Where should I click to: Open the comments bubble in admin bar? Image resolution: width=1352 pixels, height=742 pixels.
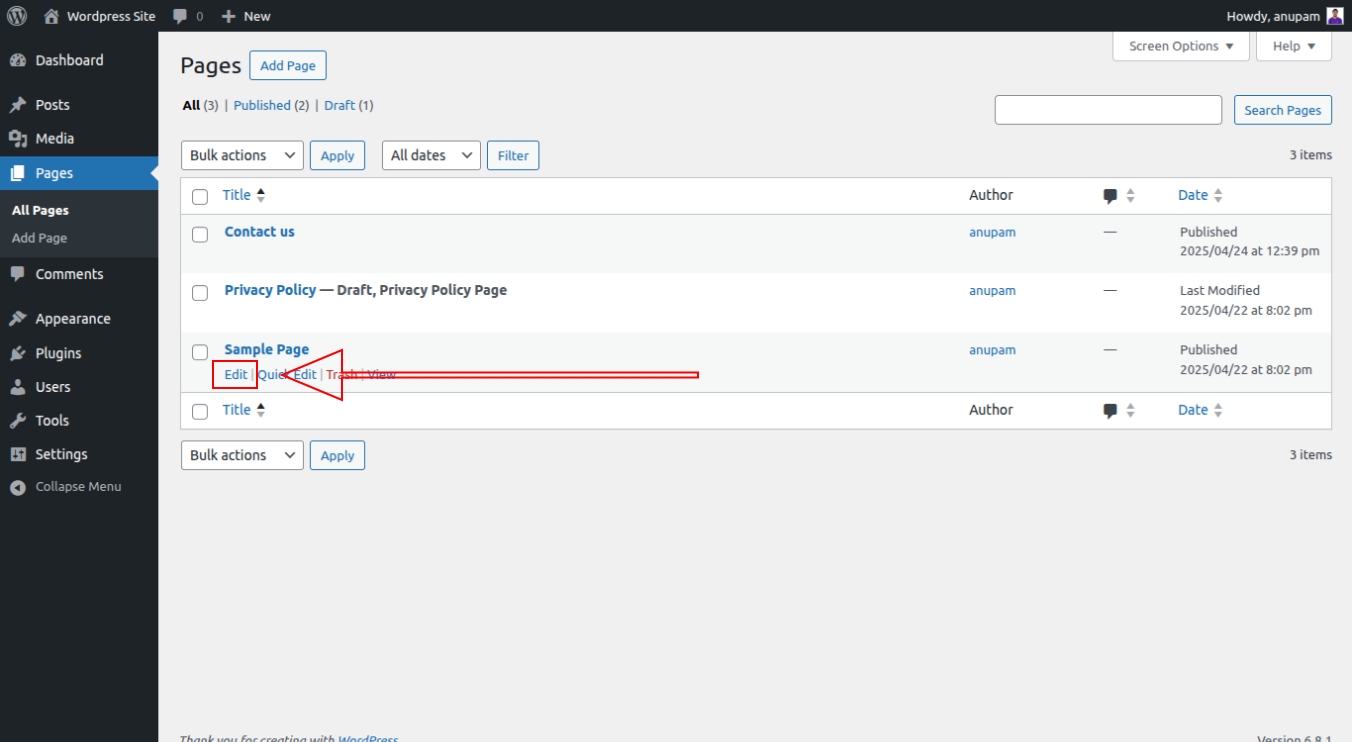click(180, 17)
